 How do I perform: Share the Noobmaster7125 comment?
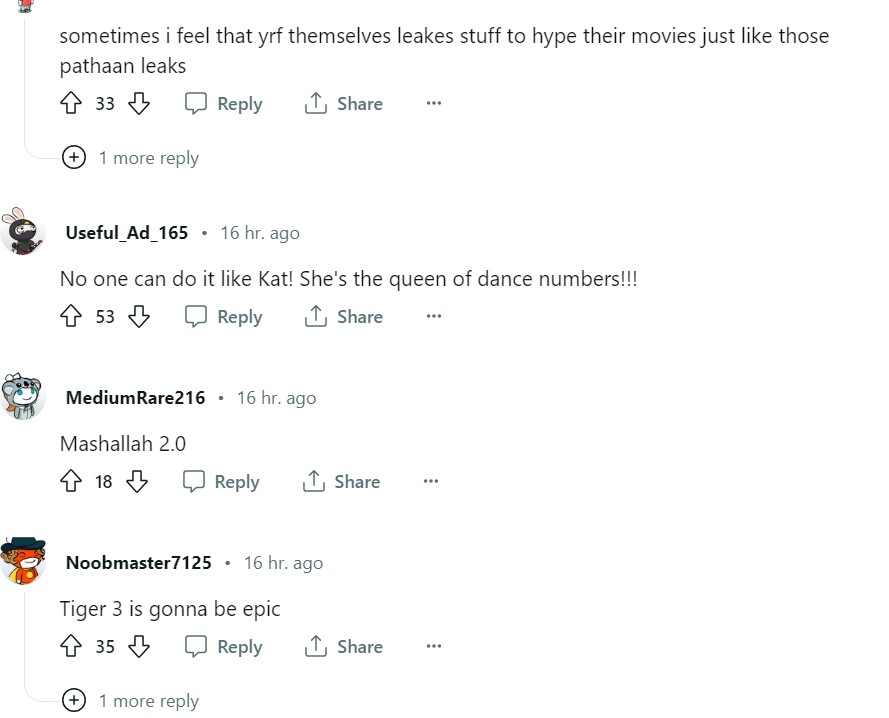[x=343, y=647]
